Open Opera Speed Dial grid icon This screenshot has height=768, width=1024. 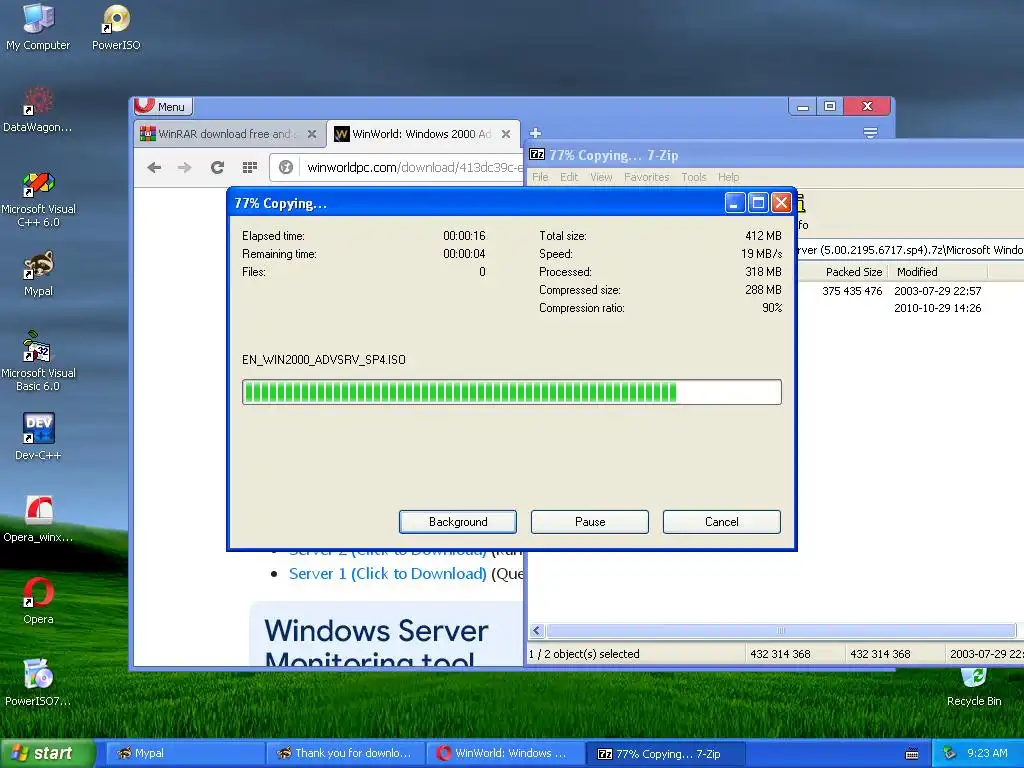coord(249,167)
